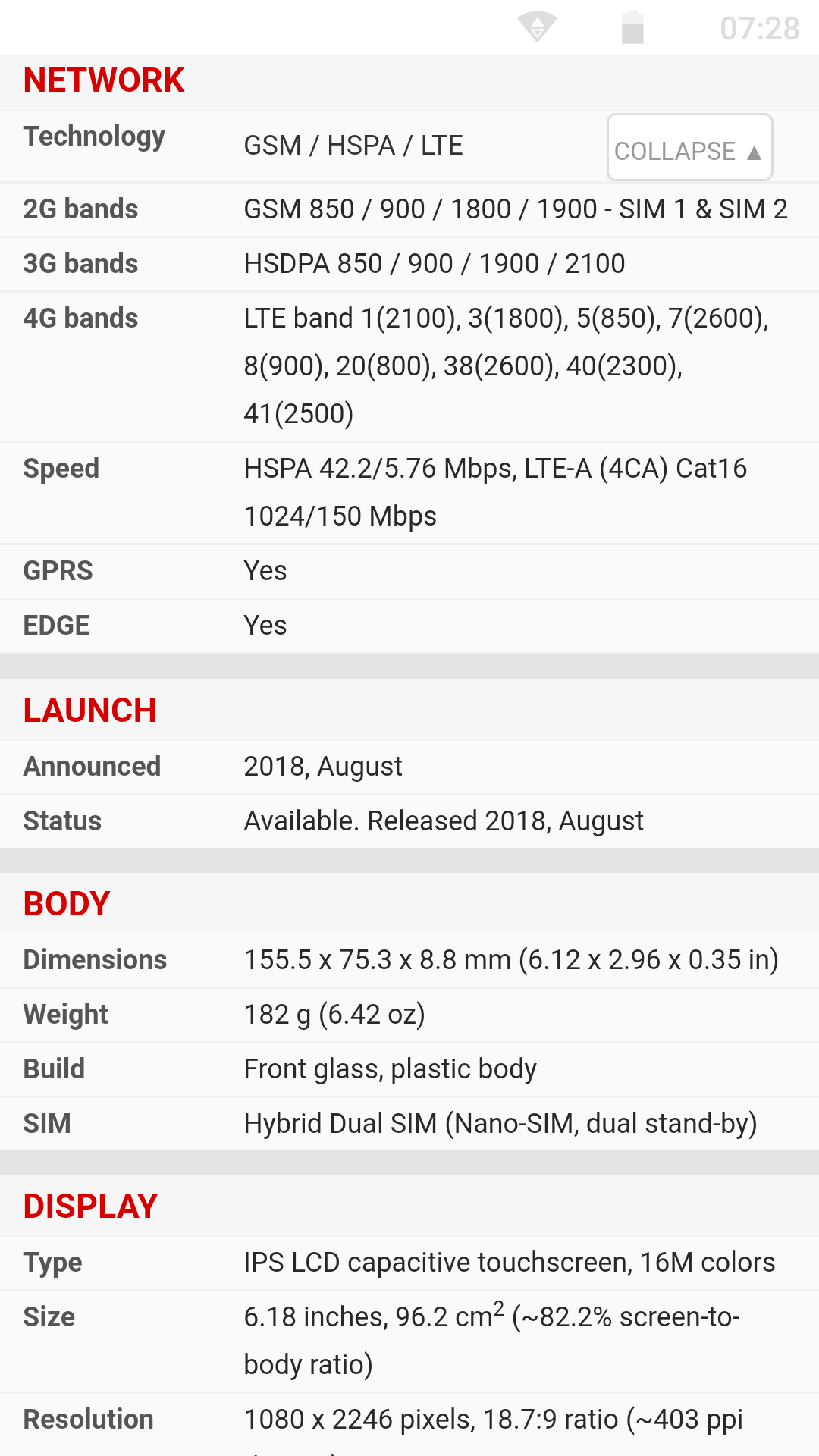Image resolution: width=819 pixels, height=1456 pixels.
Task: Tap the Speed label
Action: 61,469
